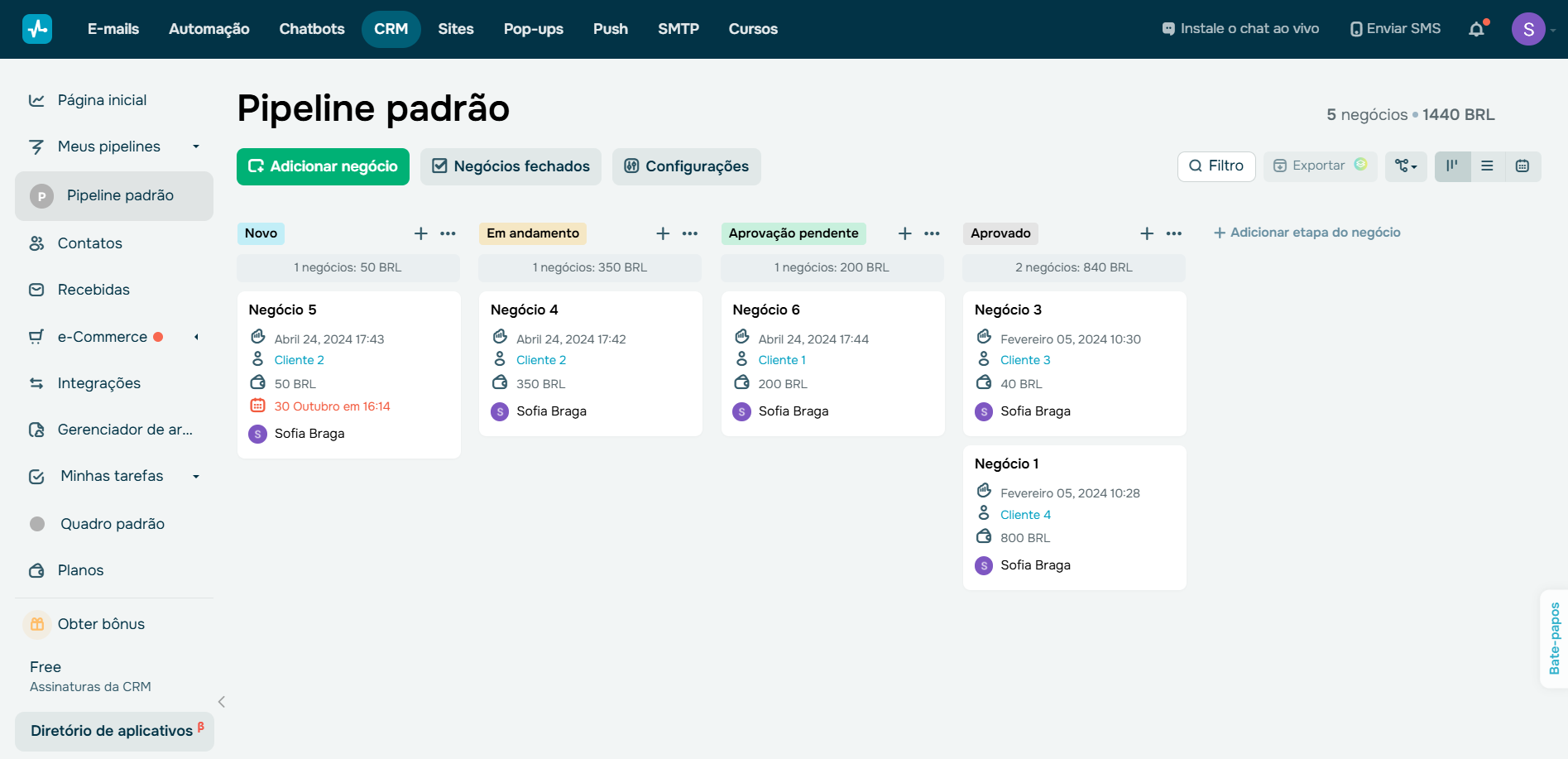The image size is (1568, 759).
Task: Open the automation flow dropdown button
Action: [x=1406, y=166]
